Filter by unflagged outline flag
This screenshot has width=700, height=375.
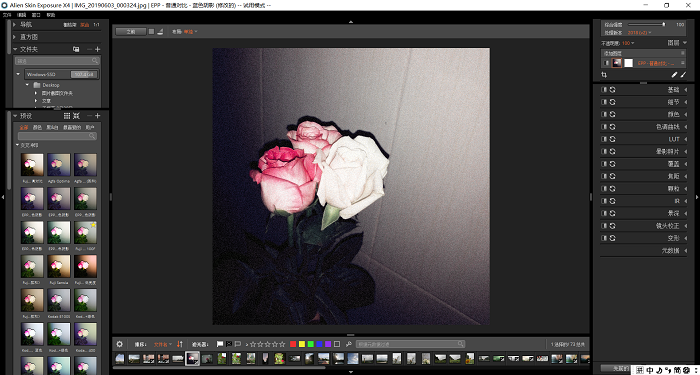238,344
